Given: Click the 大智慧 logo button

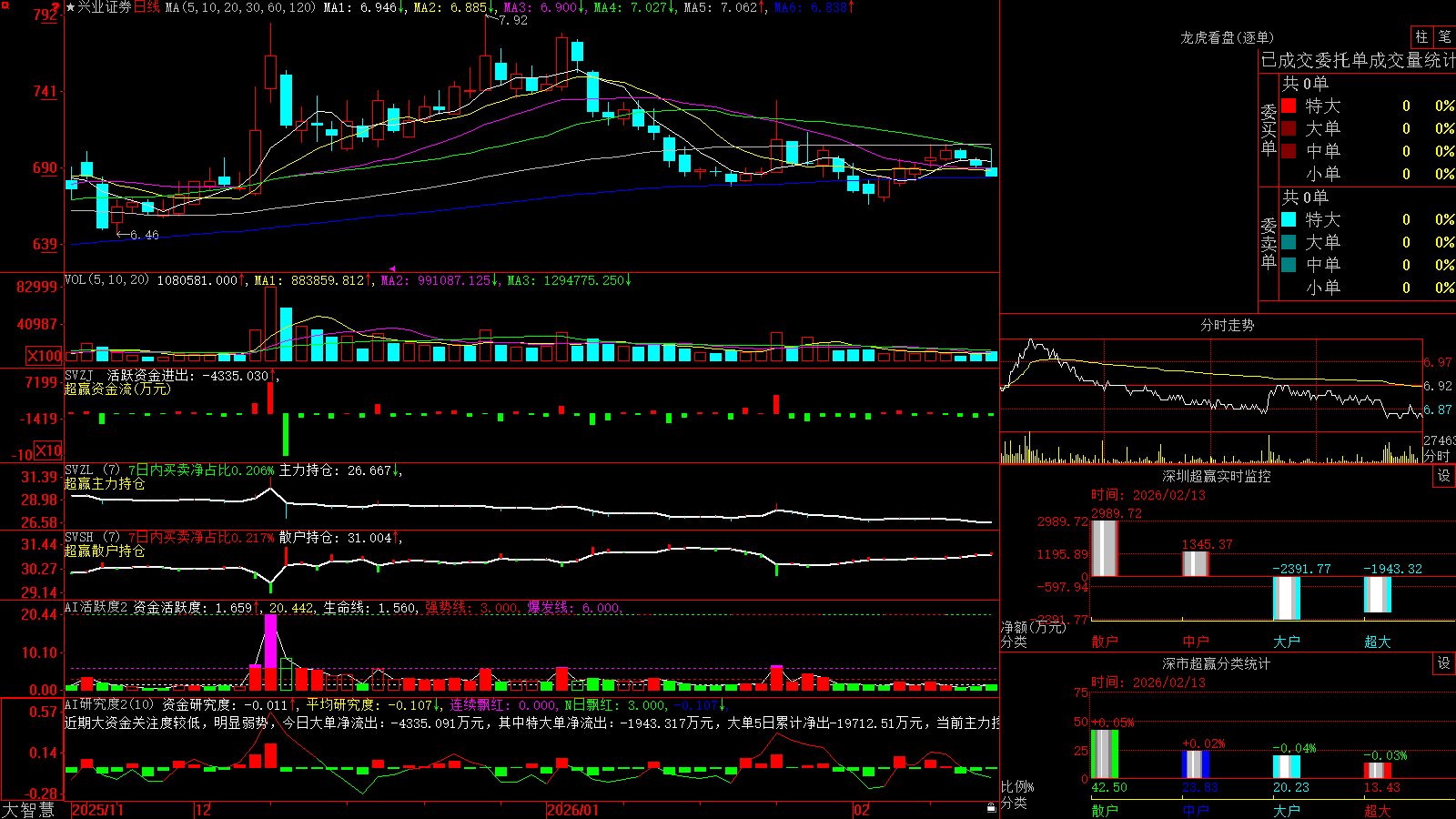Looking at the screenshot, I should pyautogui.click(x=28, y=809).
